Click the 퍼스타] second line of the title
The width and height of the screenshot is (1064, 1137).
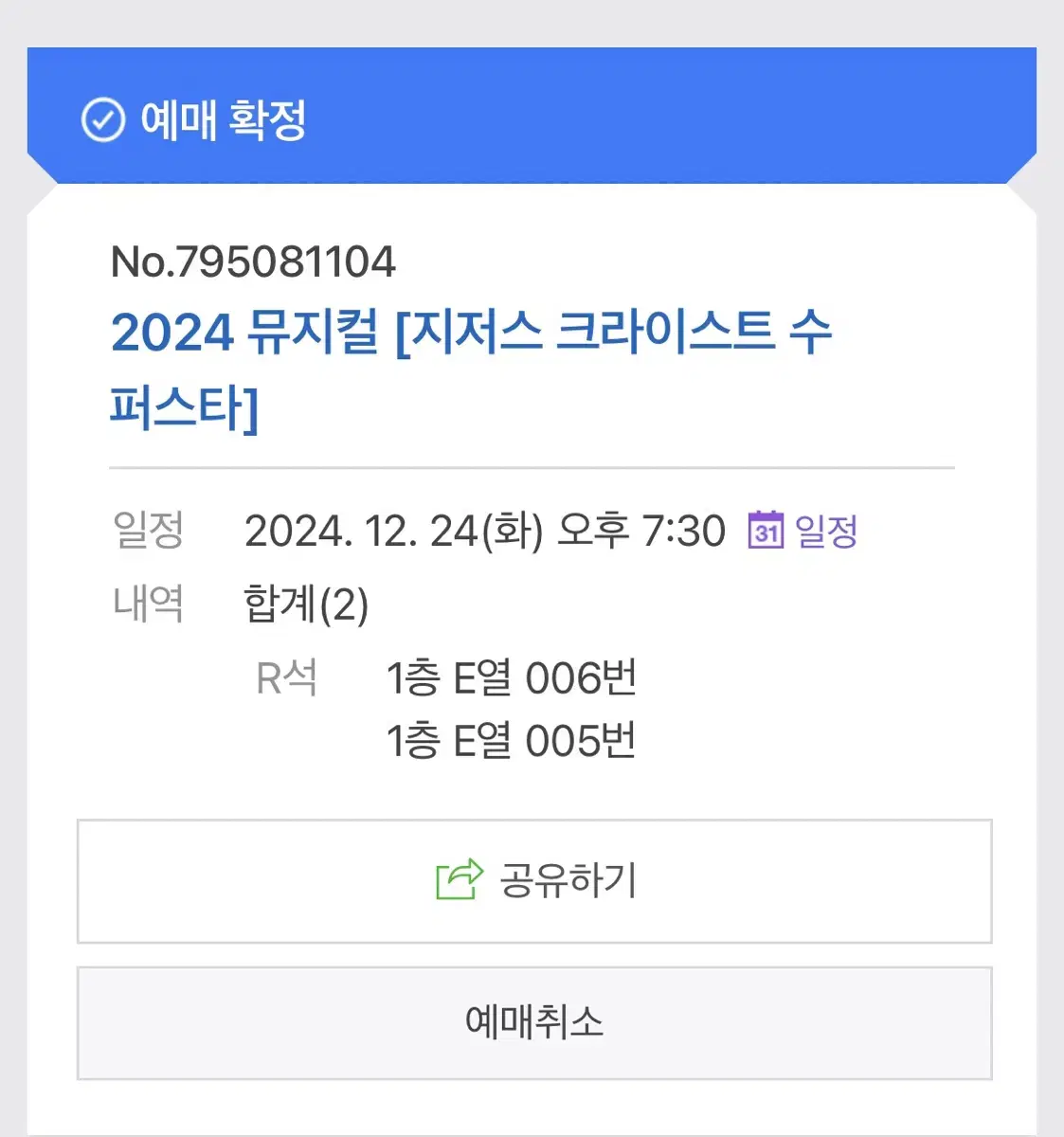pos(184,408)
